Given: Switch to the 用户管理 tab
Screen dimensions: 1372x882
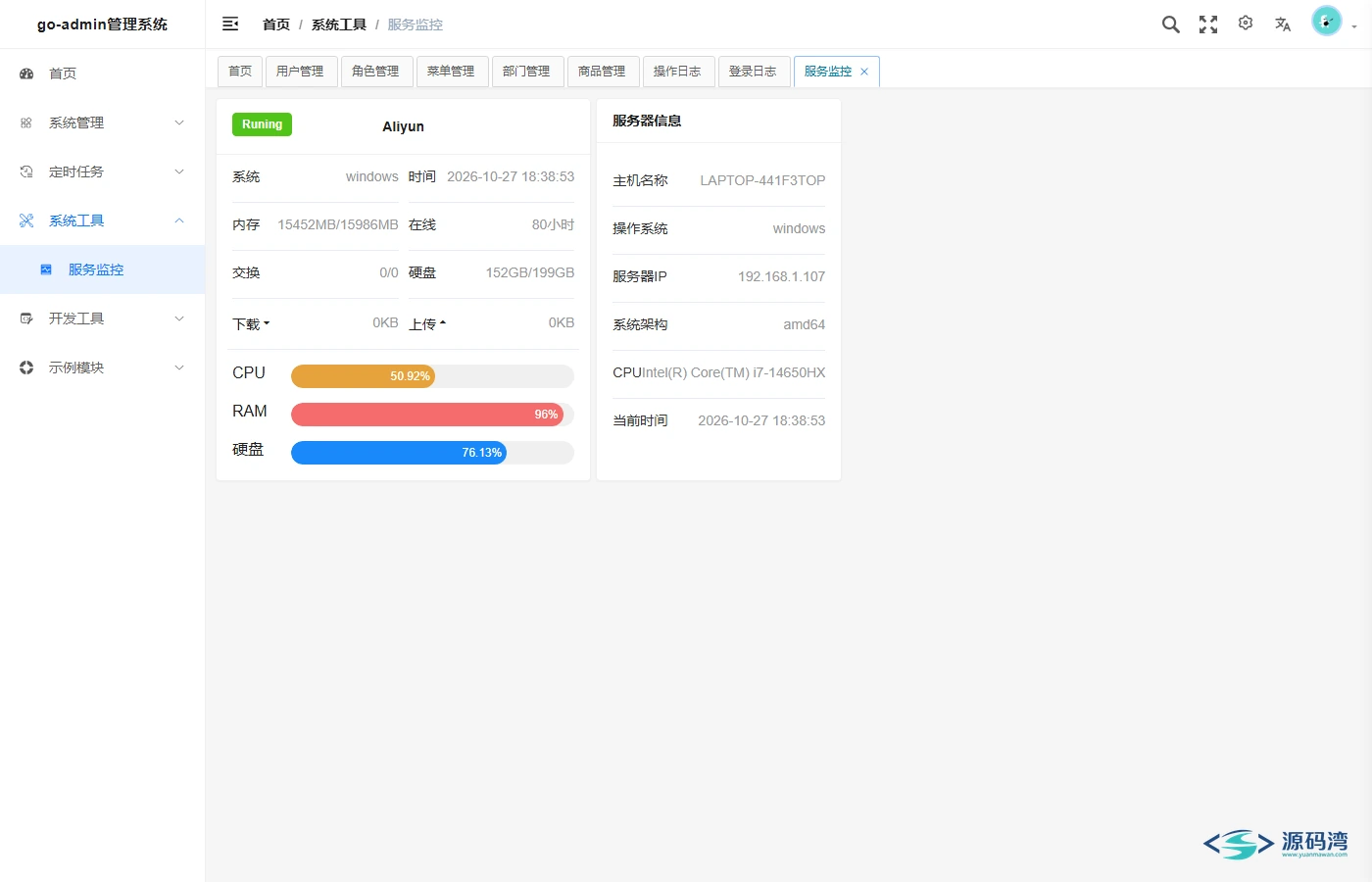Looking at the screenshot, I should click(x=300, y=72).
